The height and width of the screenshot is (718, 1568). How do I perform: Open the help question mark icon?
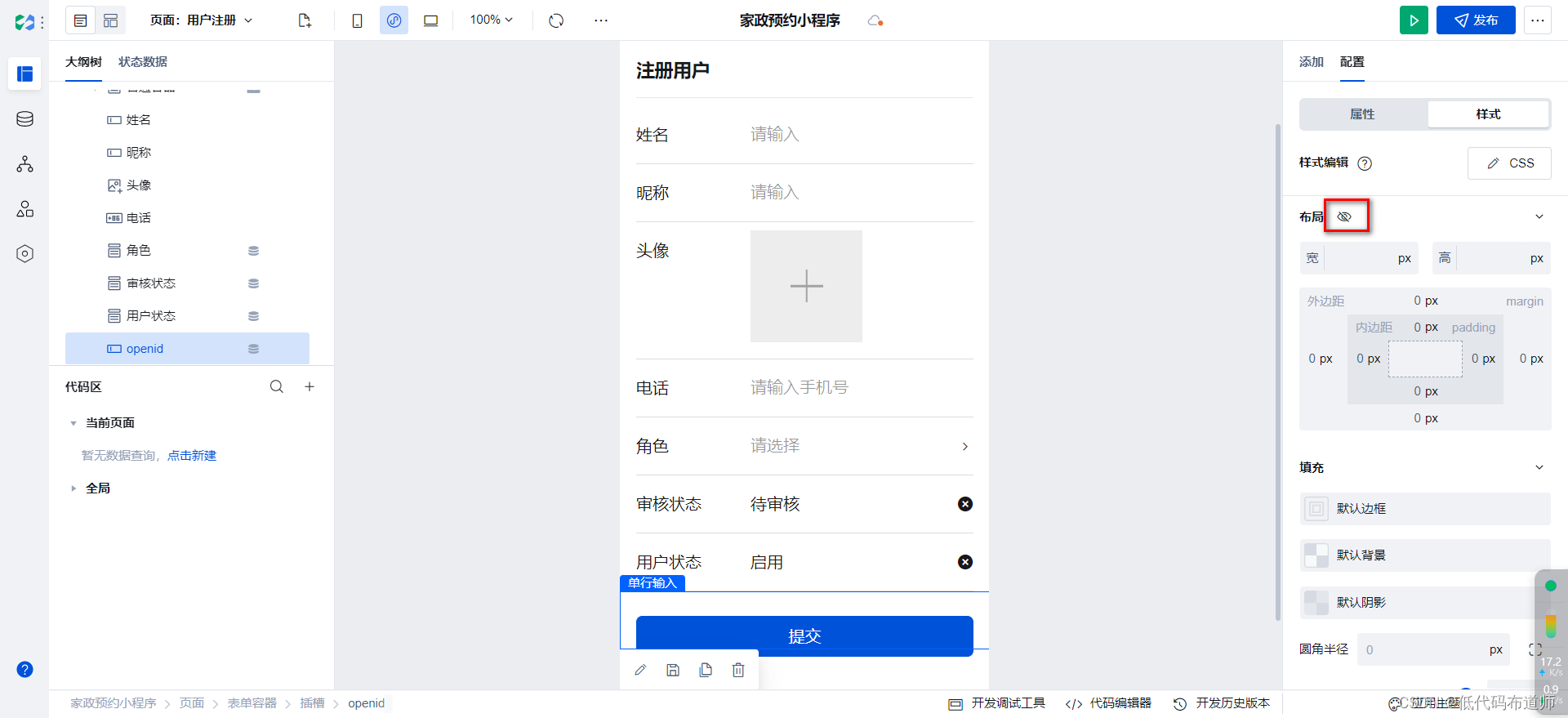click(24, 669)
